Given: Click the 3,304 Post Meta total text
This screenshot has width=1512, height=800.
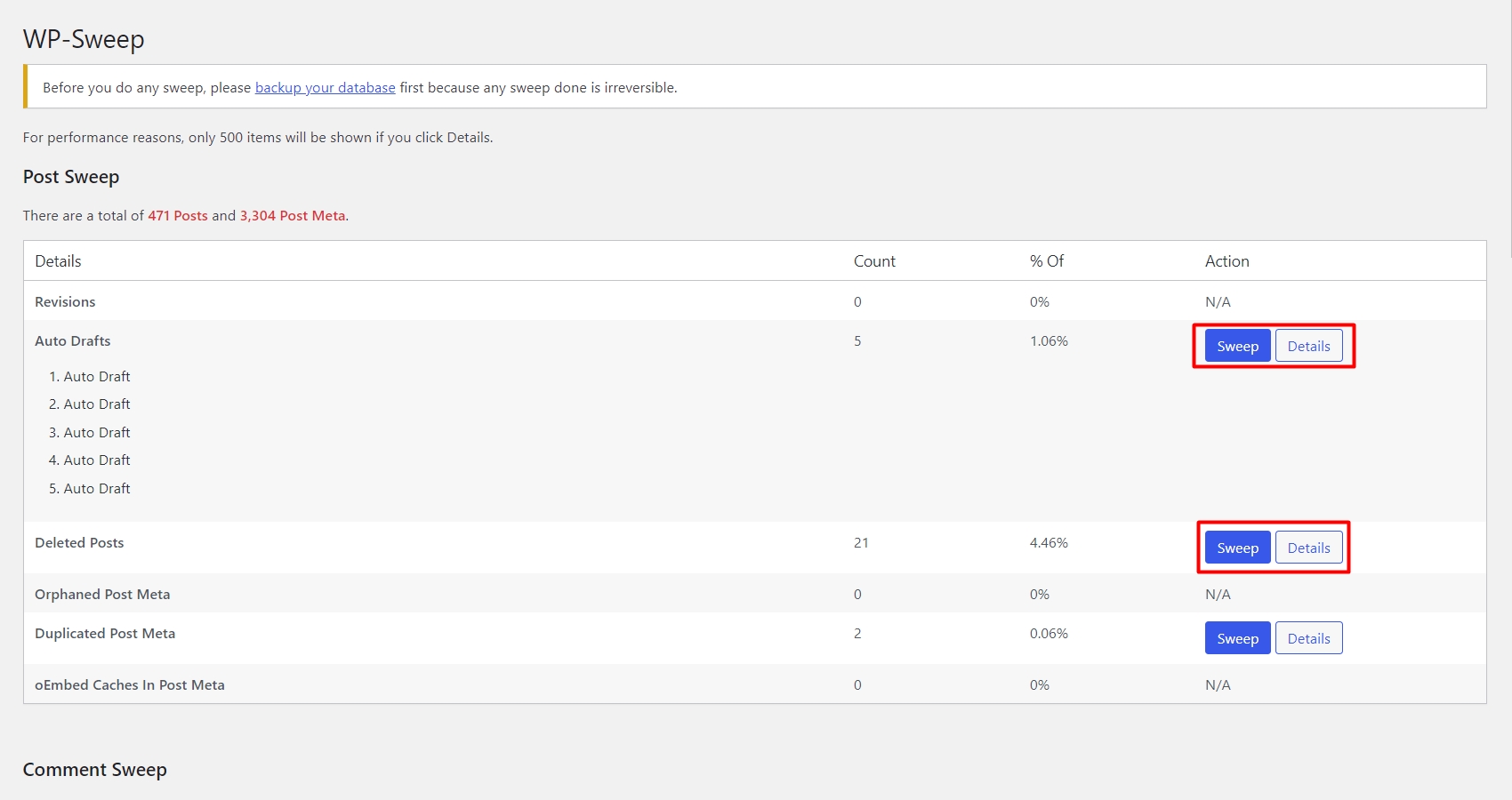Looking at the screenshot, I should pos(293,215).
